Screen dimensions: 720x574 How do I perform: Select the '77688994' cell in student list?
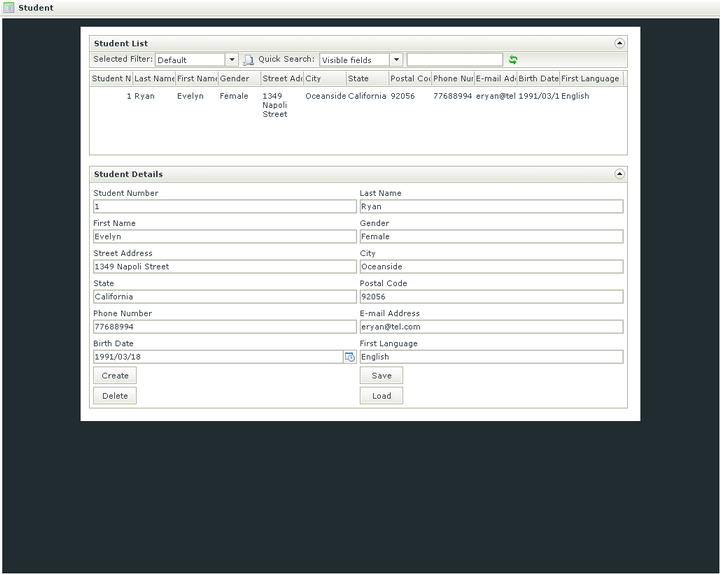coord(452,96)
